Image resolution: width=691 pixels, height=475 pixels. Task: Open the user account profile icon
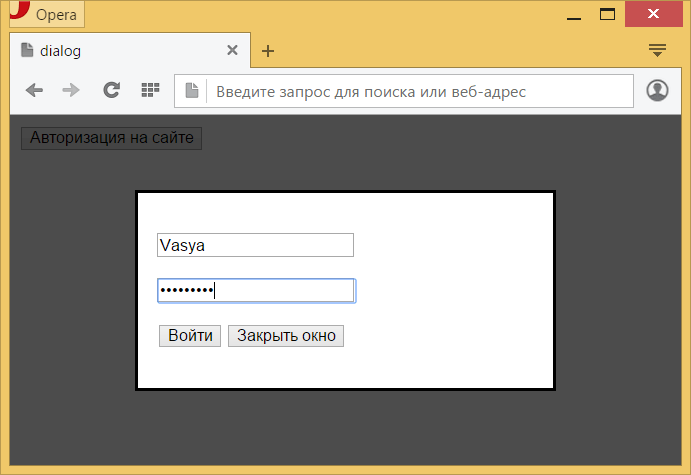click(x=657, y=91)
